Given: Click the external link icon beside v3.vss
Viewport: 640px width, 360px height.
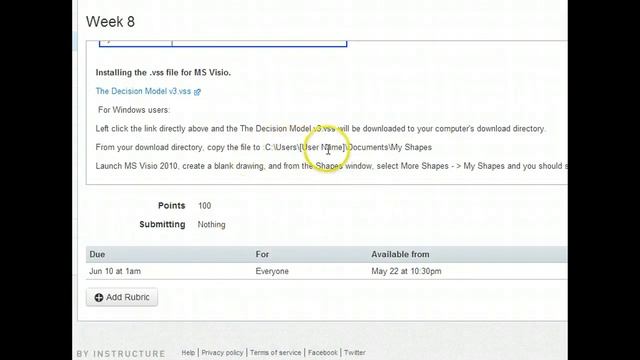Looking at the screenshot, I should click(197, 92).
